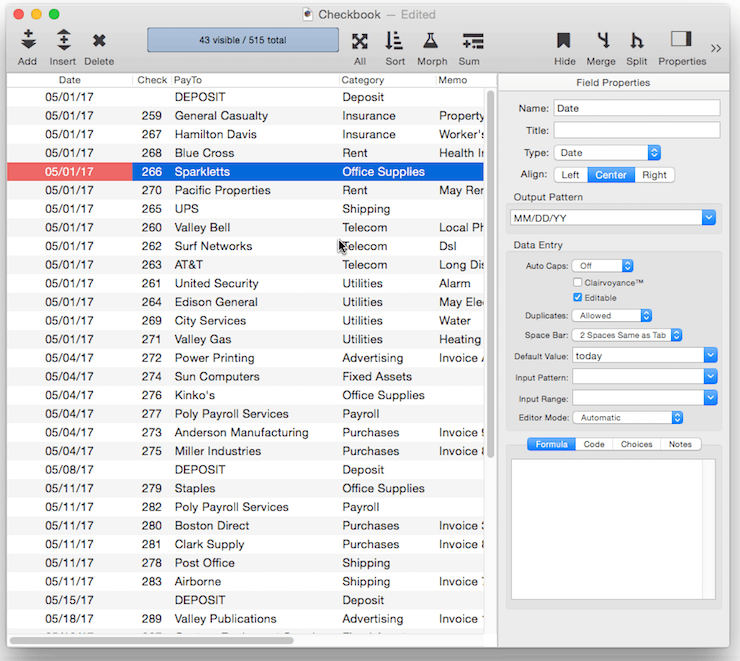Click the horizontal scrollbar at bottom
The width and height of the screenshot is (740, 661).
pos(151,640)
